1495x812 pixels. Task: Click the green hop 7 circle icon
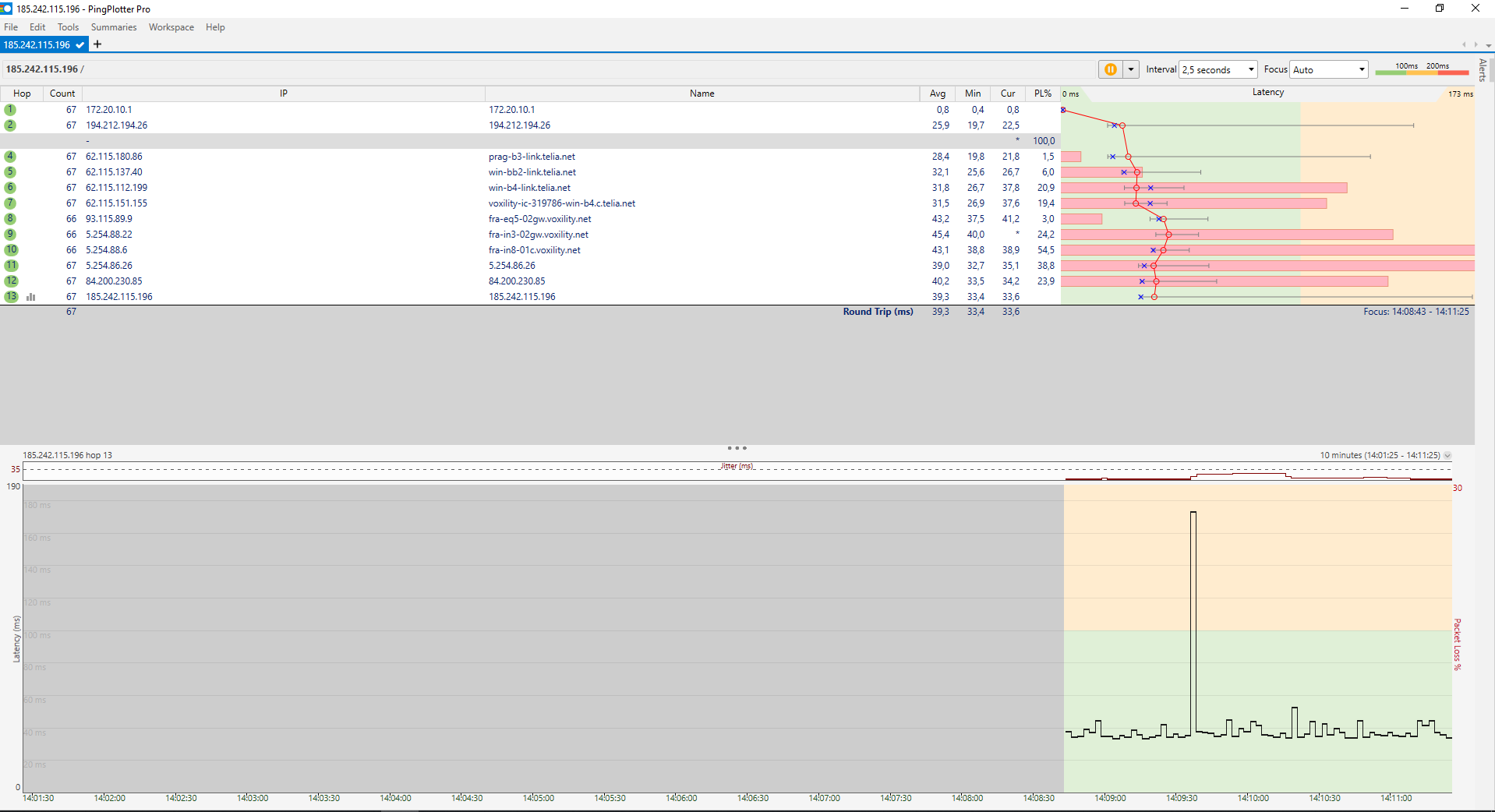pyautogui.click(x=10, y=203)
